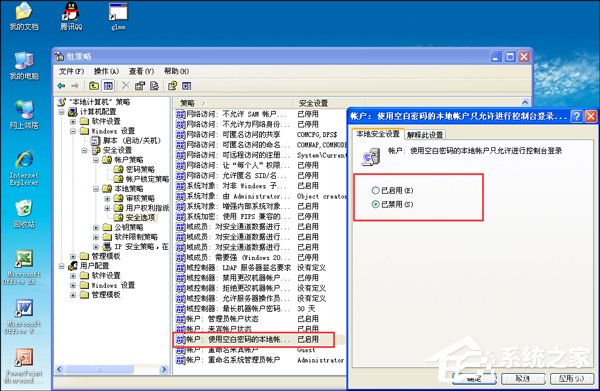This screenshot has width=600, height=391.
Task: Click the Forward arrow in toolbar
Action: click(75, 86)
